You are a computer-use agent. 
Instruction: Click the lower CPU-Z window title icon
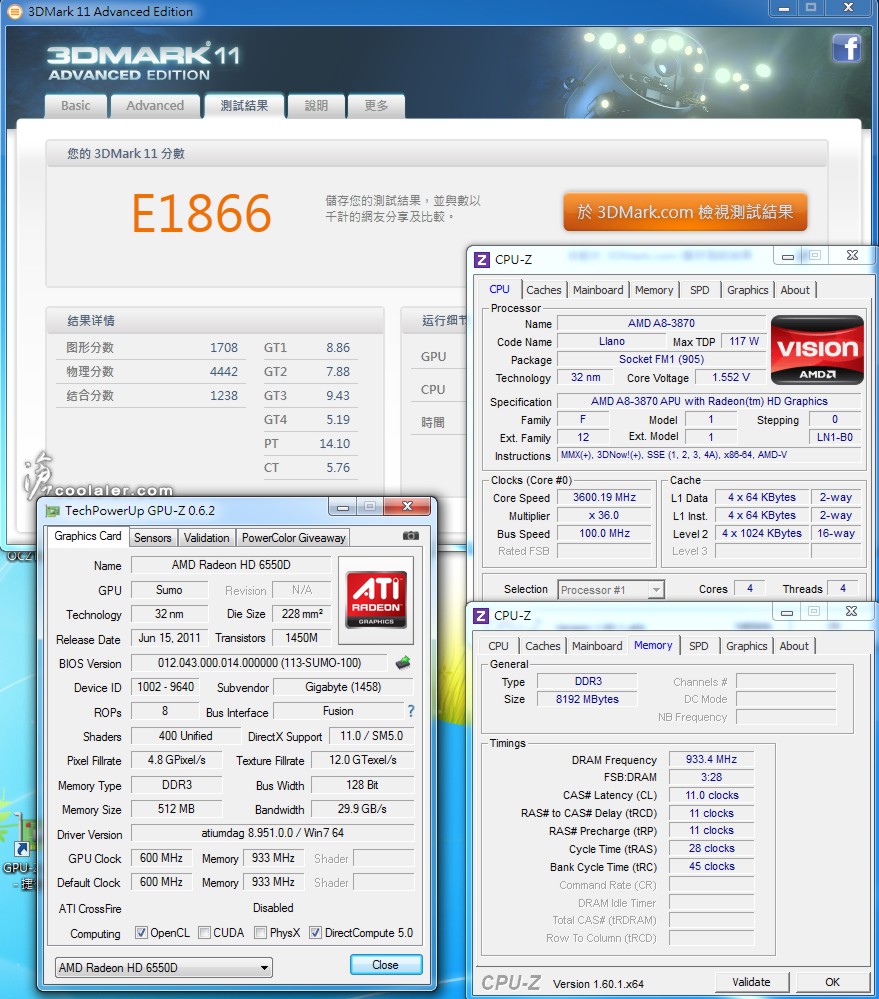[x=482, y=615]
